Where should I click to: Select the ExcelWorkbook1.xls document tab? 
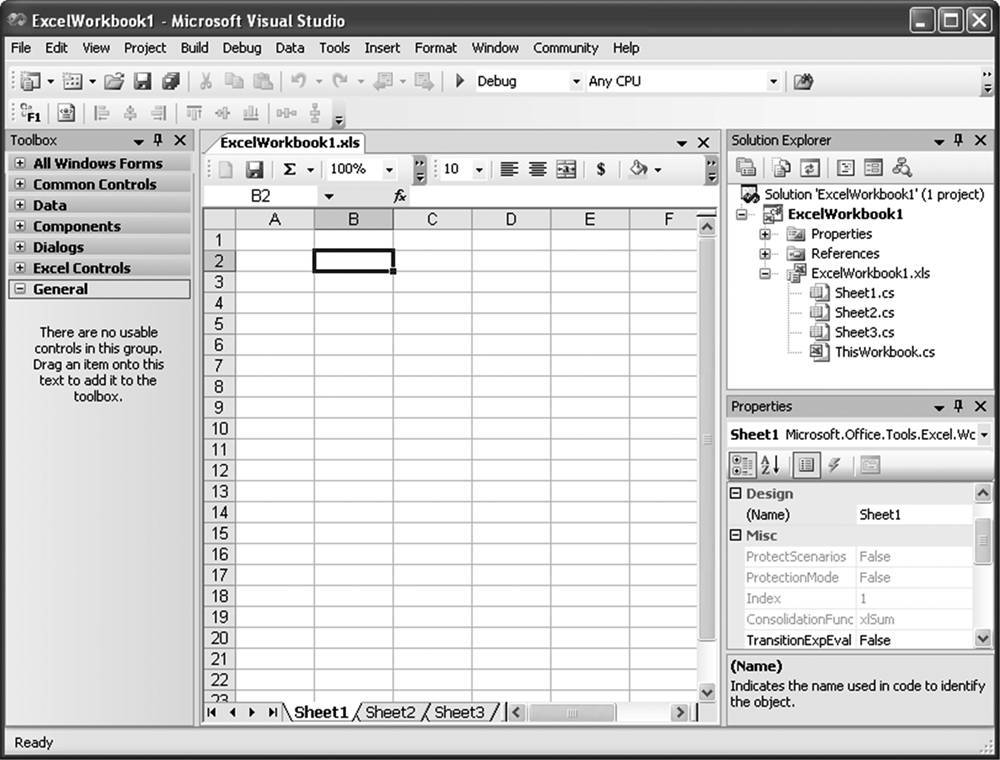(290, 142)
